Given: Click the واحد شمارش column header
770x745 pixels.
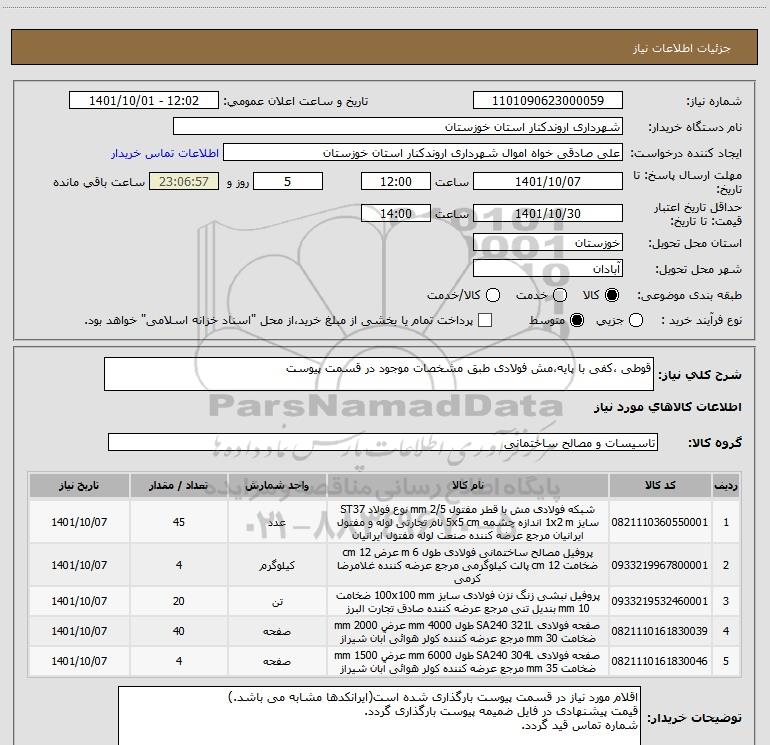Looking at the screenshot, I should (x=277, y=486).
